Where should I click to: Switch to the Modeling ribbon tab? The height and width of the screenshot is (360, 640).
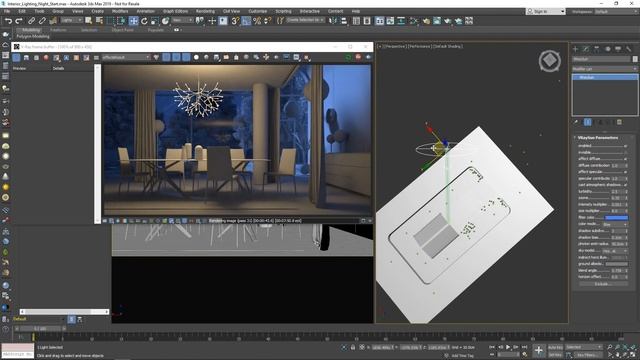[31, 30]
